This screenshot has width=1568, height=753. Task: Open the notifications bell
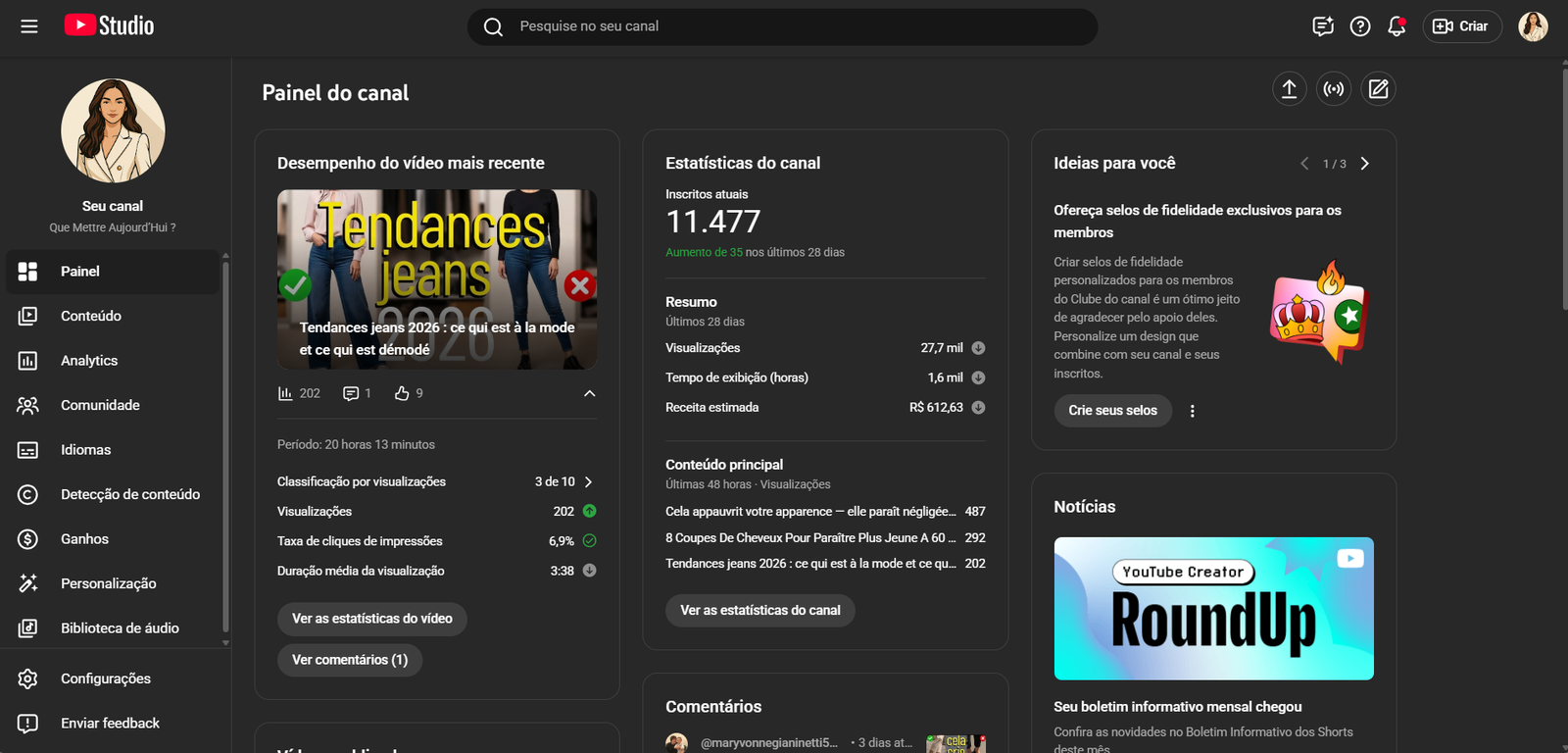click(1396, 26)
